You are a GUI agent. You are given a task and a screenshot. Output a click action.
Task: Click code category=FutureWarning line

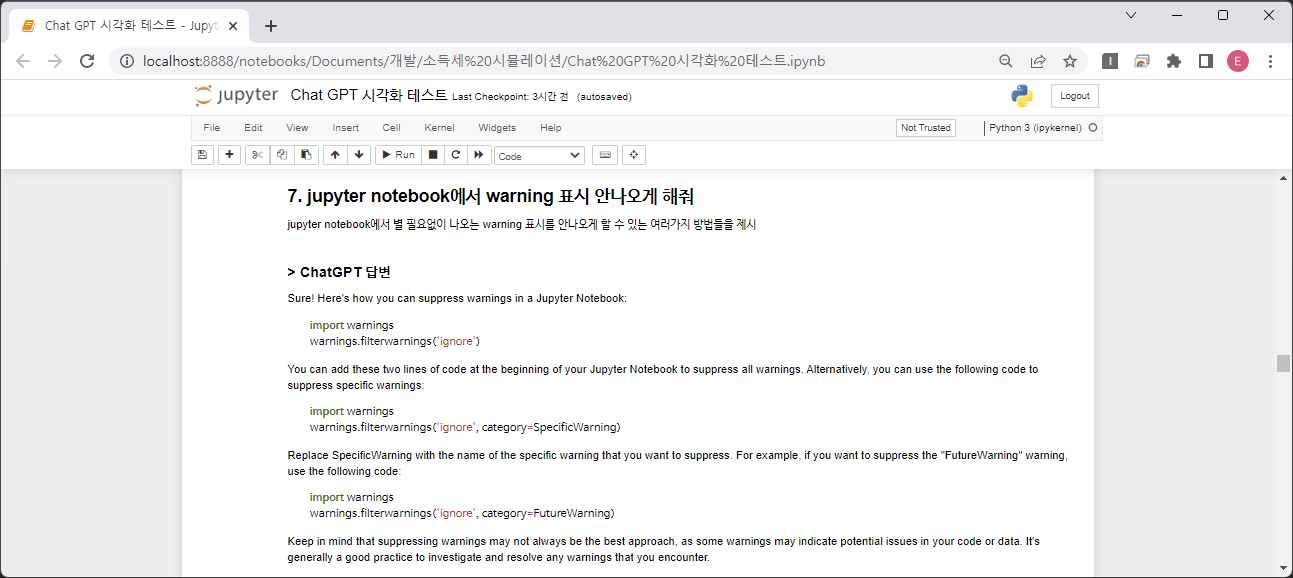[461, 513]
